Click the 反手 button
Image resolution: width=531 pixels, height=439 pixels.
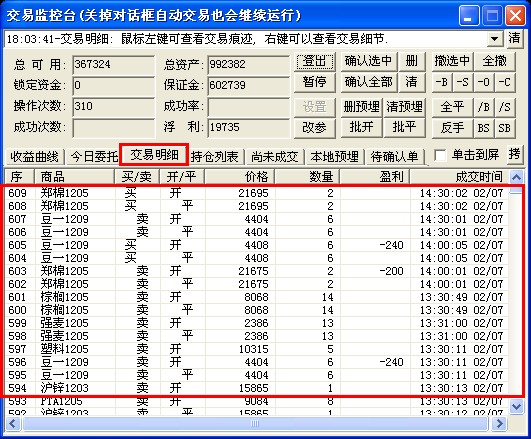452,128
